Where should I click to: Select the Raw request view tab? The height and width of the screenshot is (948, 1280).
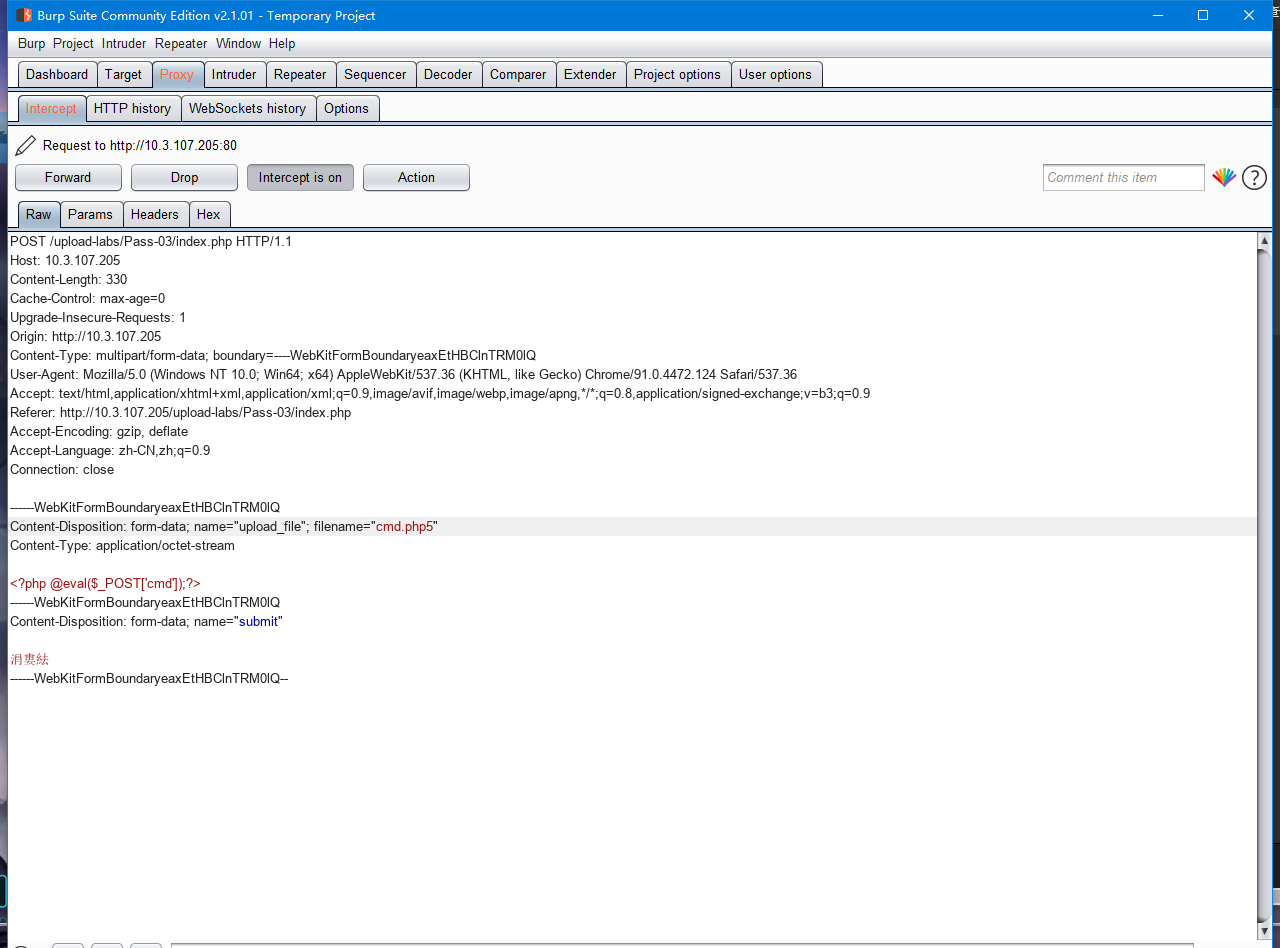pos(39,214)
